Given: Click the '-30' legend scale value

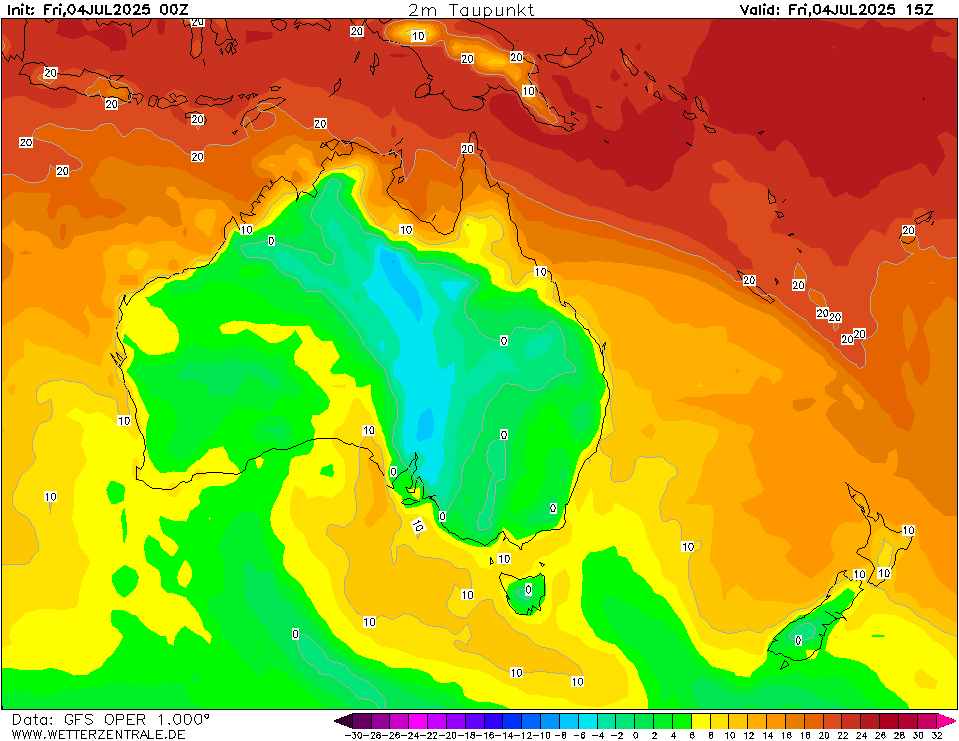Looking at the screenshot, I should click(x=353, y=735).
